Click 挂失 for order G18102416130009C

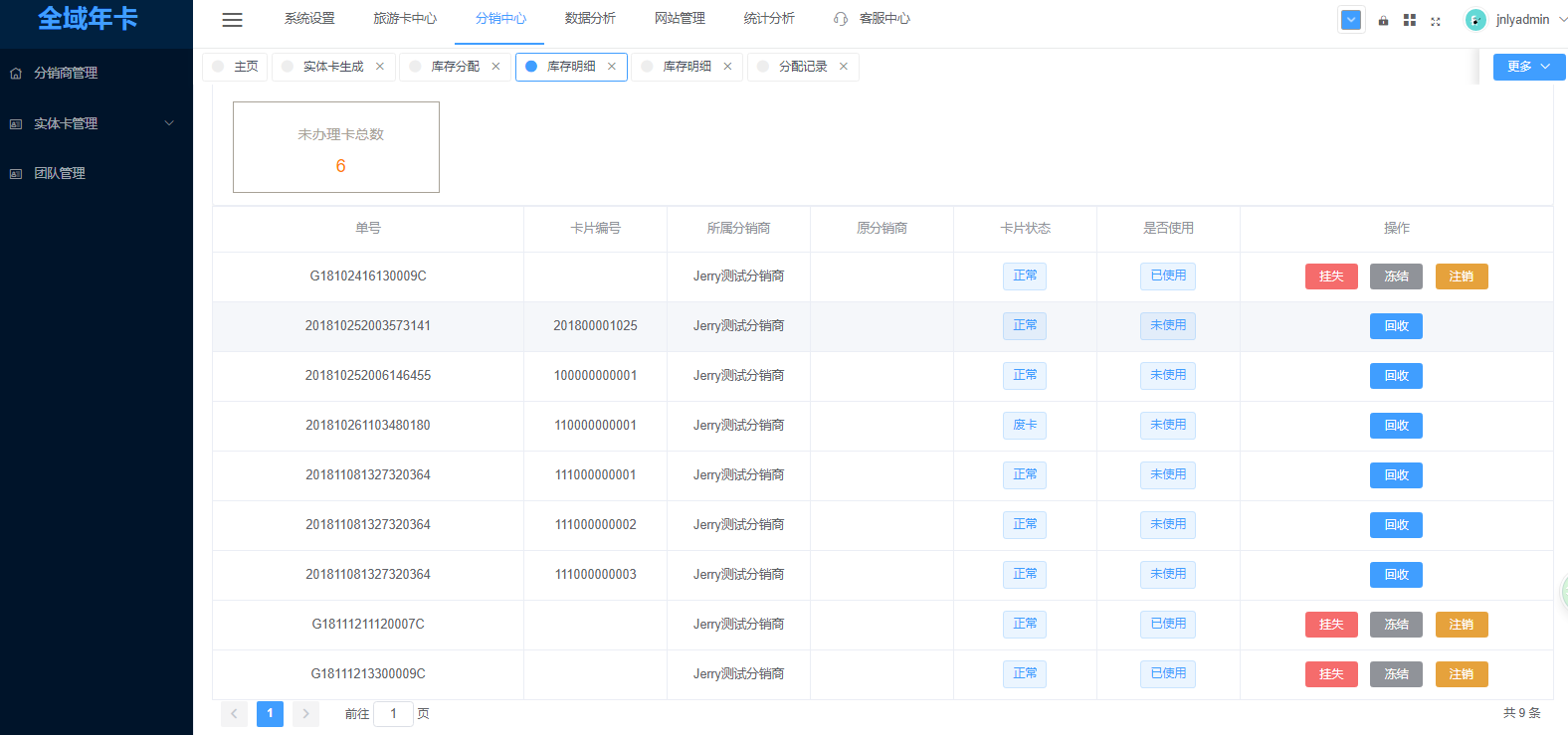point(1330,276)
